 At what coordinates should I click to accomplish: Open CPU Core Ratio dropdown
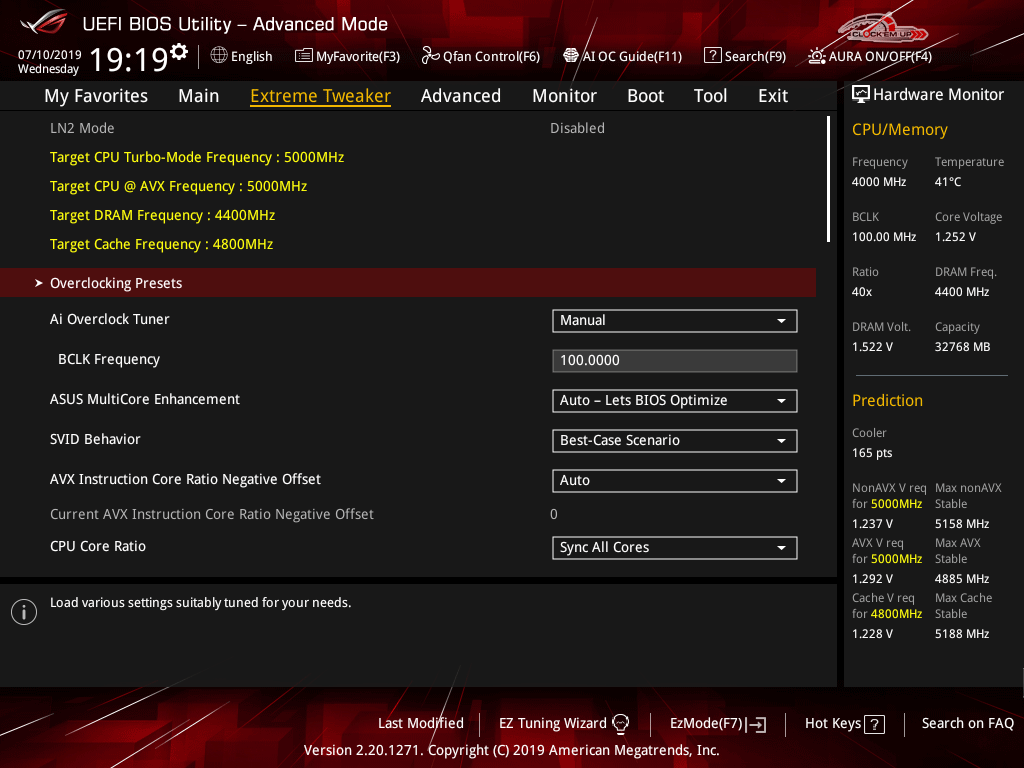pyautogui.click(x=674, y=548)
